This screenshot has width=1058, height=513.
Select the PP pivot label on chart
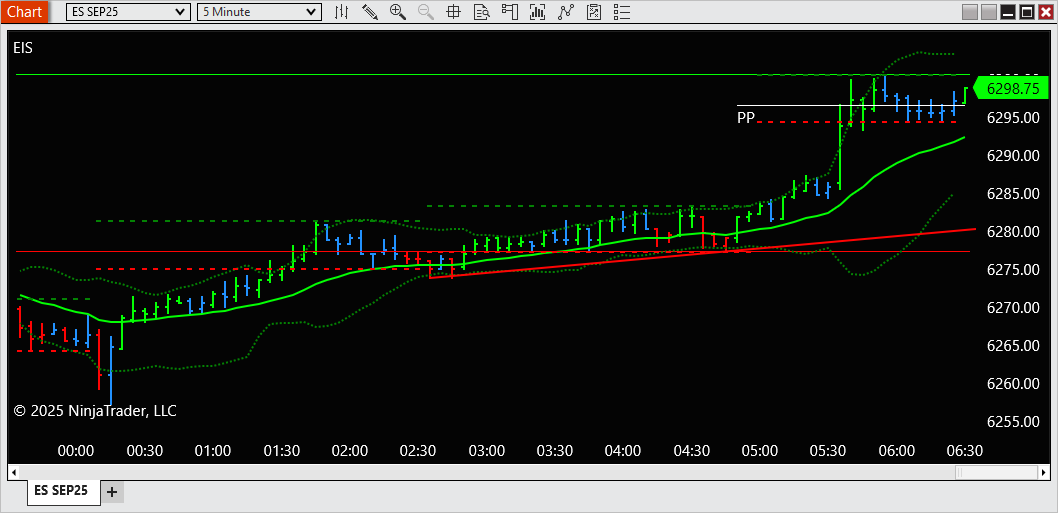pos(746,118)
